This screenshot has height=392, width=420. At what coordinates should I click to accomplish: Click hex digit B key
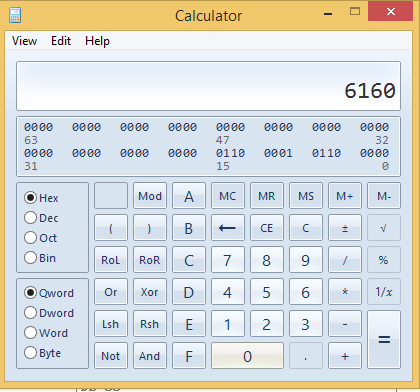189,228
